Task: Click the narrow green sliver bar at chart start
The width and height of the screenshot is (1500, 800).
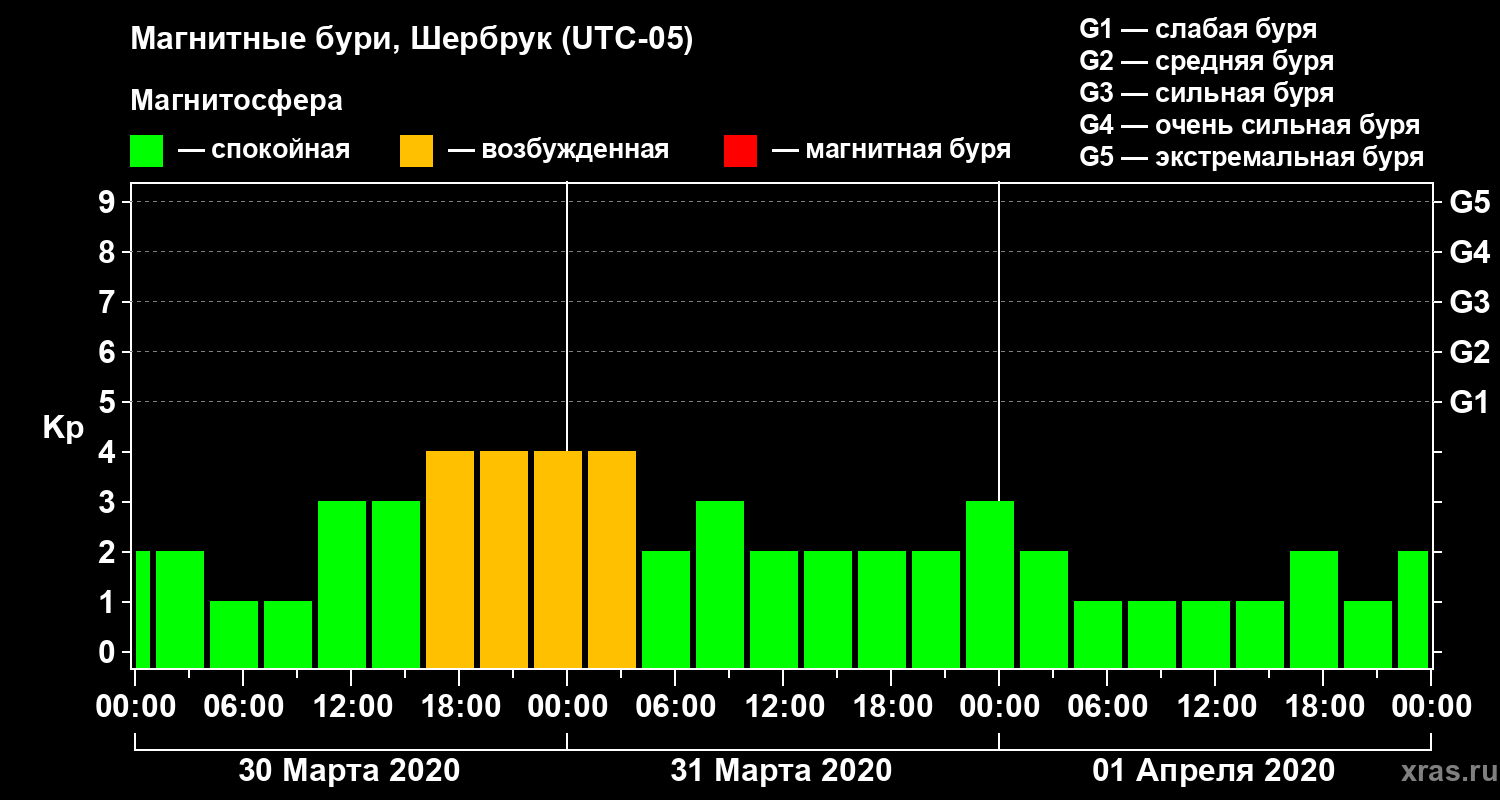Action: 143,609
